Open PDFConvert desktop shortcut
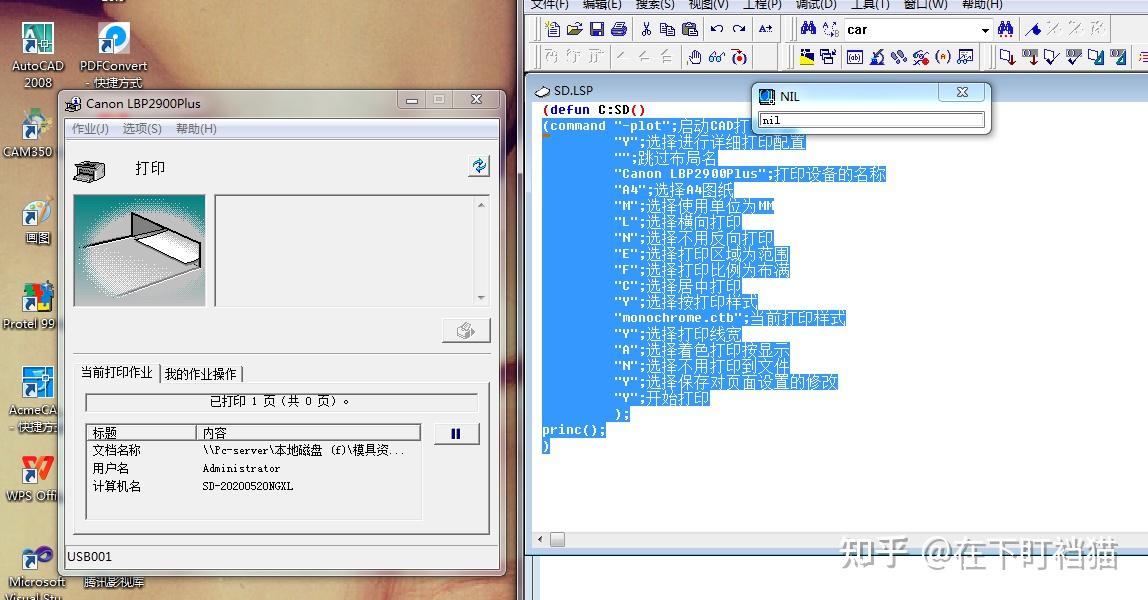 coord(113,56)
